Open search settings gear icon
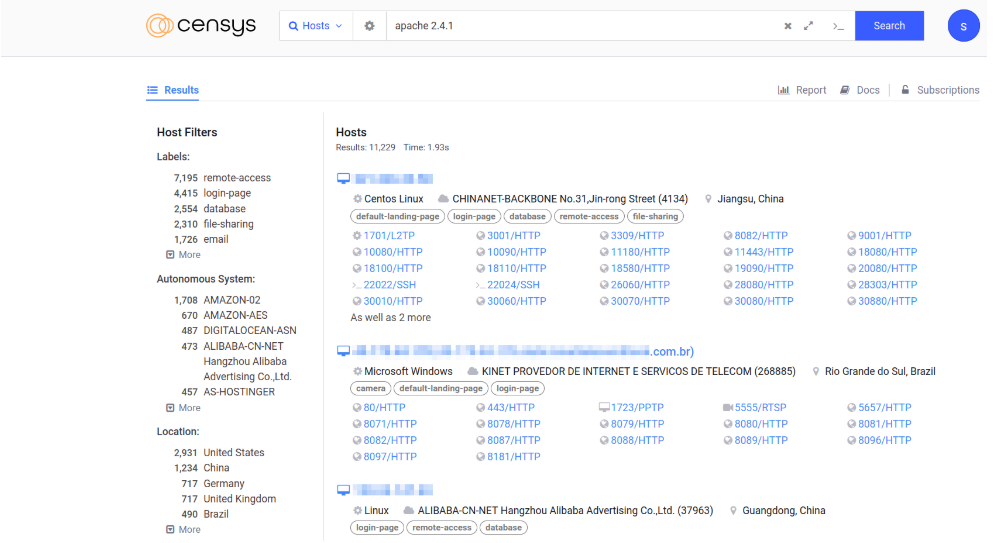Screen dimensions: 993x543 point(369,26)
